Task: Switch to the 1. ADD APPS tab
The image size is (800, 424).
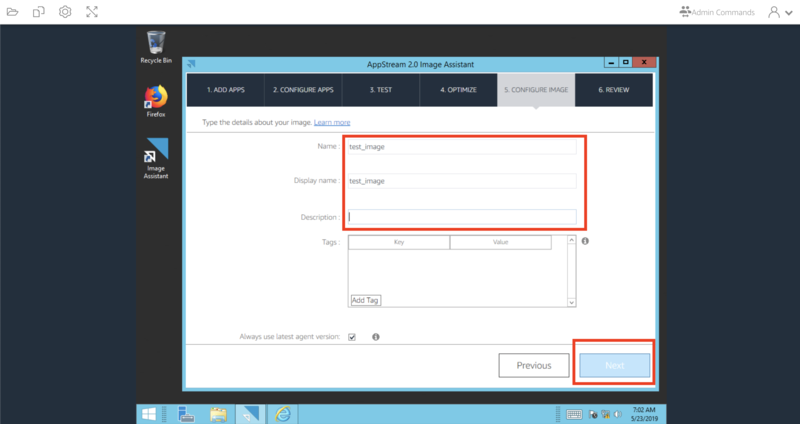Action: tap(226, 90)
